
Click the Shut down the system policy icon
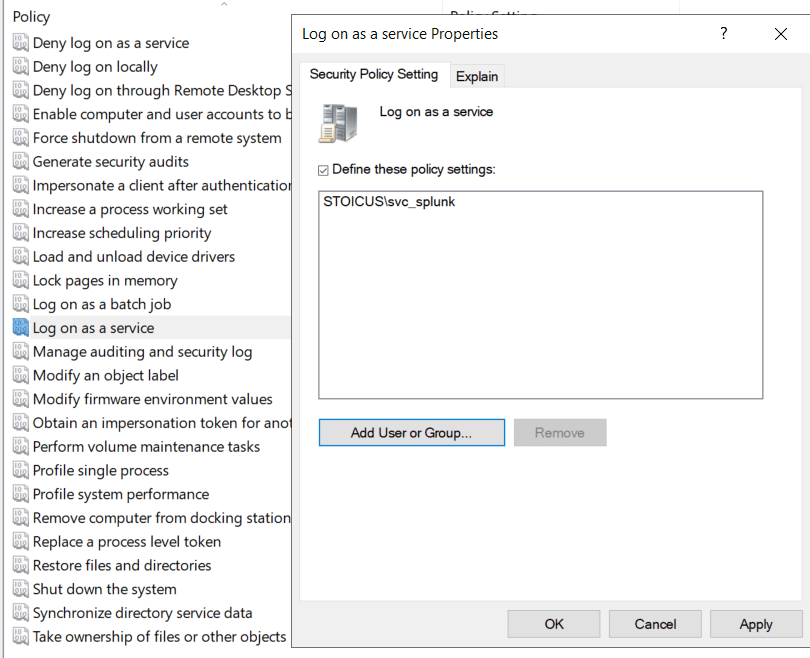point(21,590)
